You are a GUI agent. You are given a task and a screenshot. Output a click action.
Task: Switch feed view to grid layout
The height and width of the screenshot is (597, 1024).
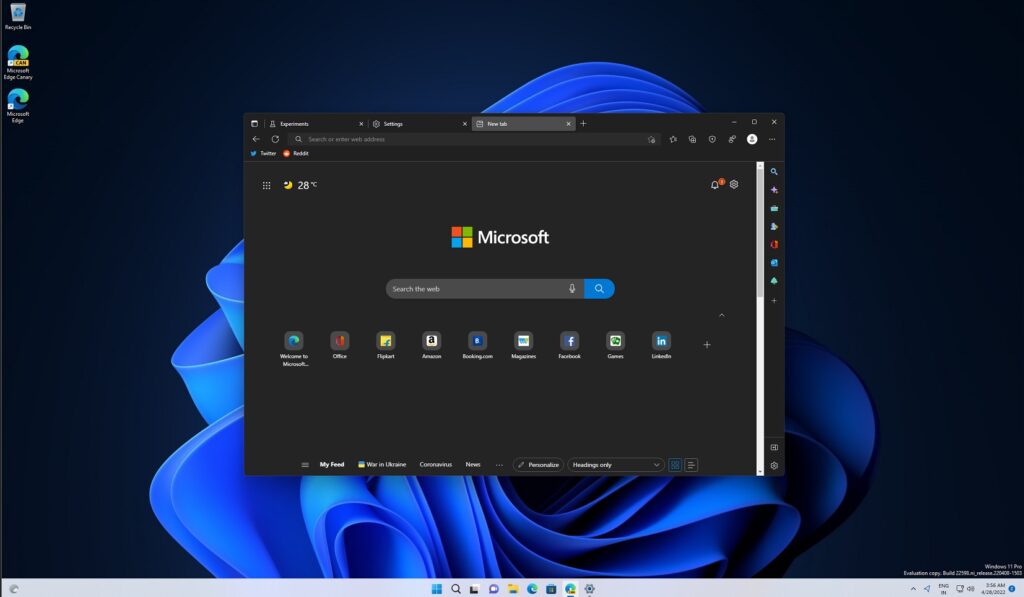[x=675, y=465]
